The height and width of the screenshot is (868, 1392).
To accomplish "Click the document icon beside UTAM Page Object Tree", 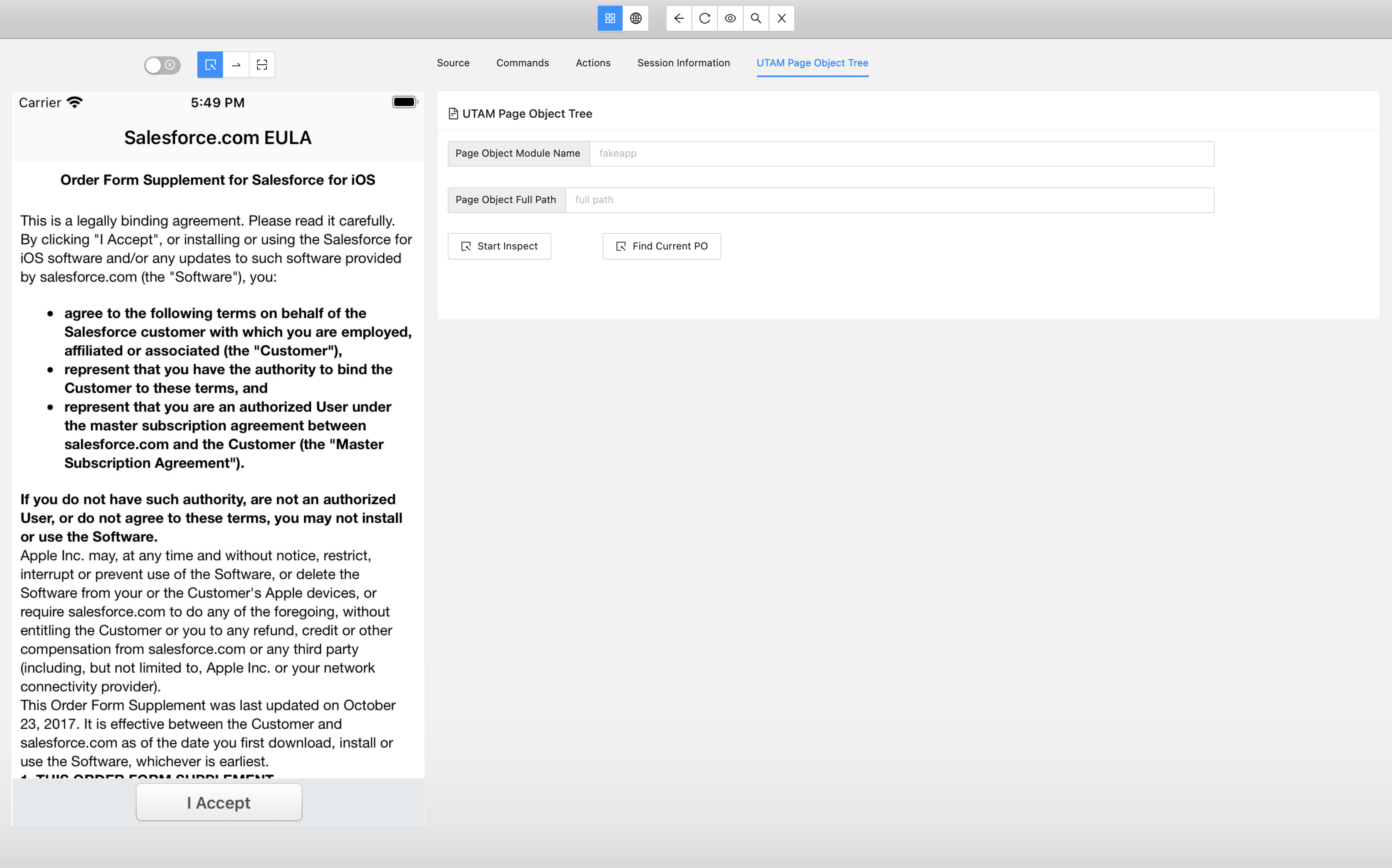I will (453, 114).
